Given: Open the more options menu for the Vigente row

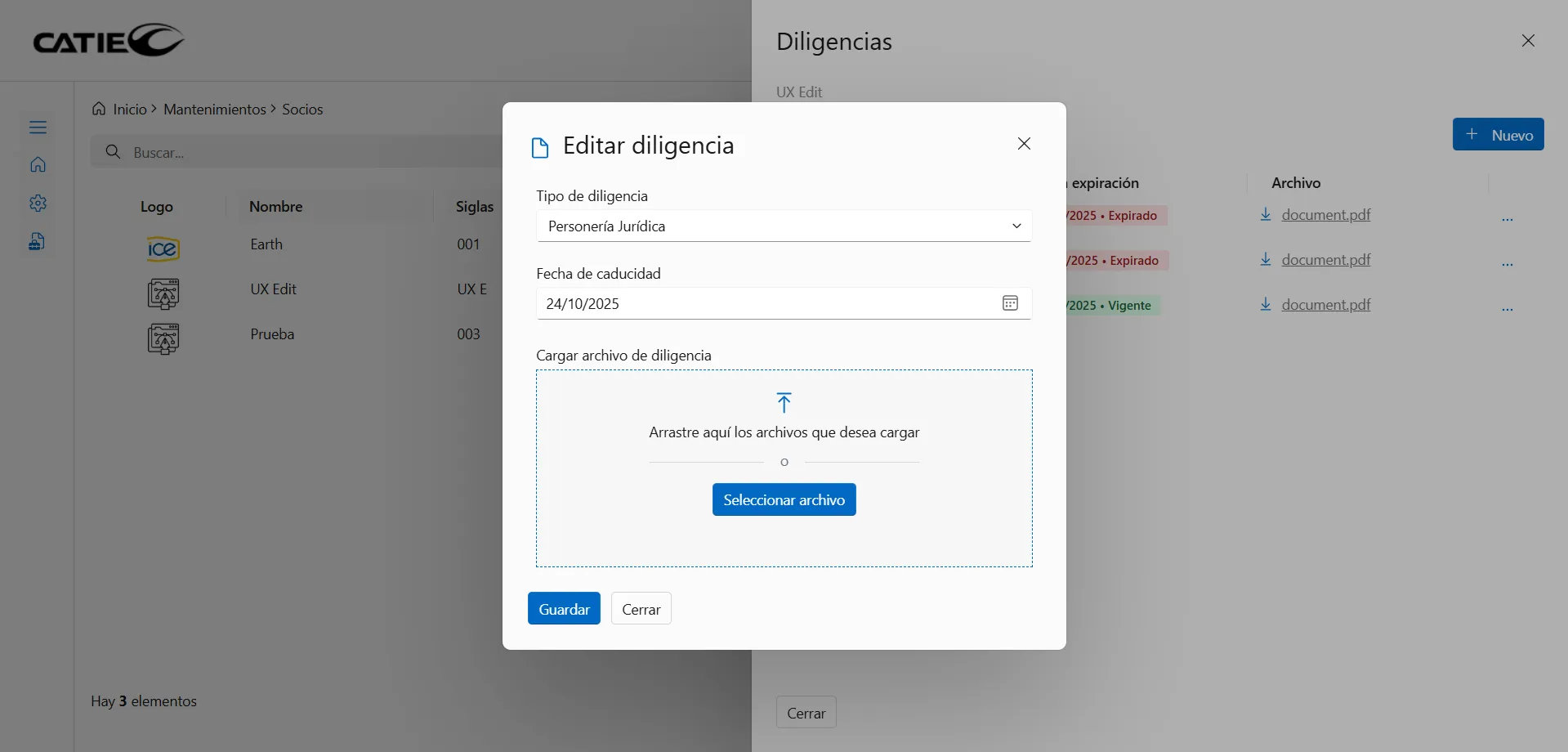Looking at the screenshot, I should pyautogui.click(x=1507, y=309).
